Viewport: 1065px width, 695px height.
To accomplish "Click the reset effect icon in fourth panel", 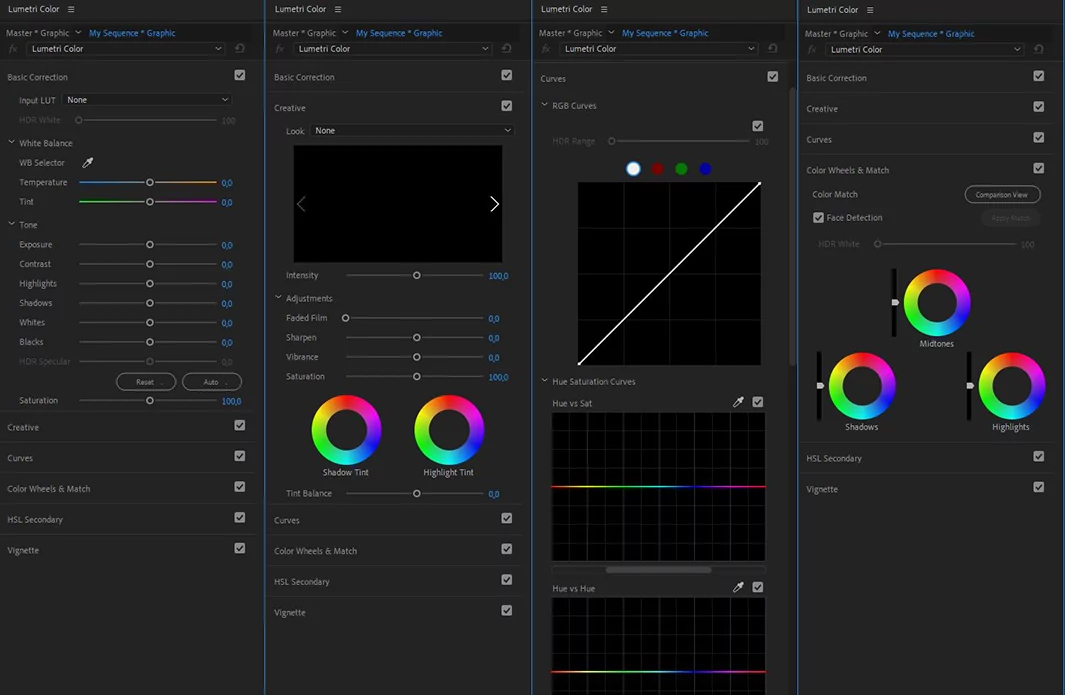I will point(1039,50).
